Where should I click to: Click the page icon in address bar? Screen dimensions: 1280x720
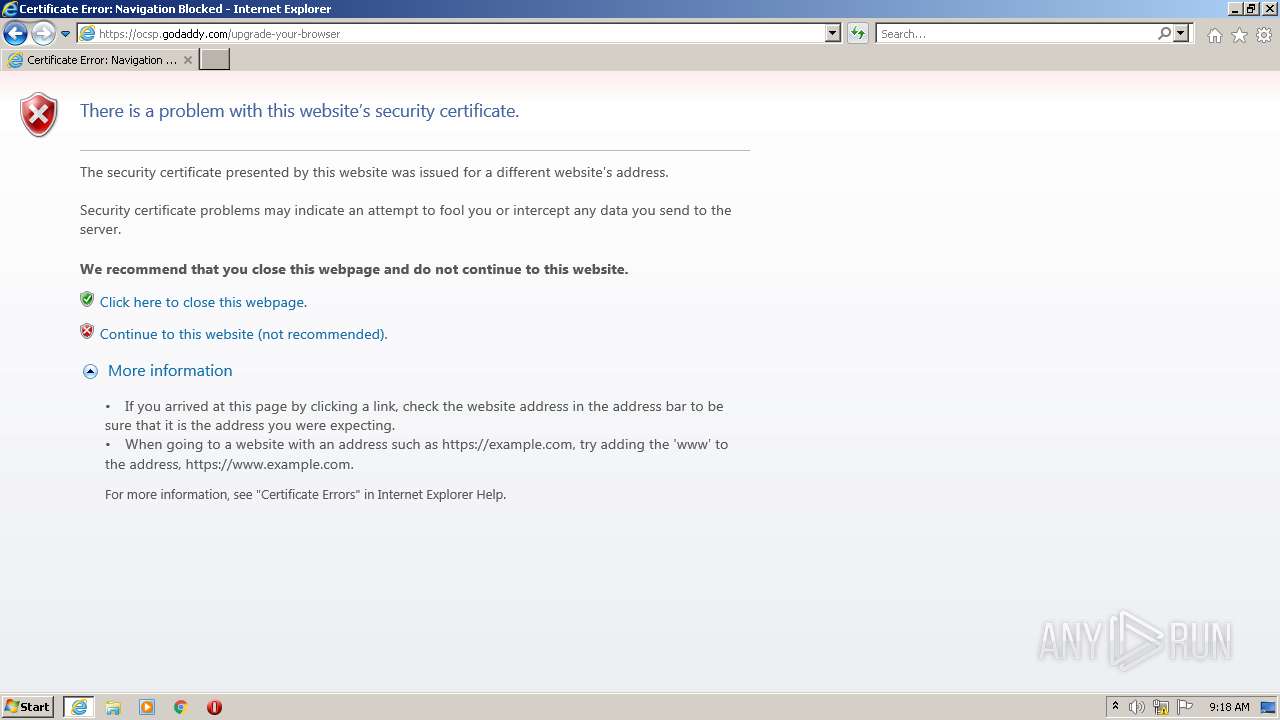(87, 34)
